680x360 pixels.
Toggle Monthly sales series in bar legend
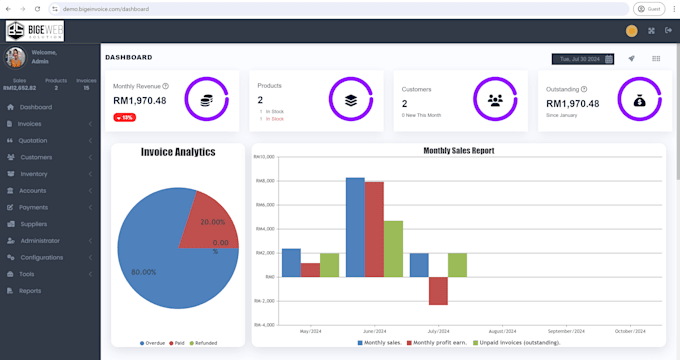(x=379, y=343)
